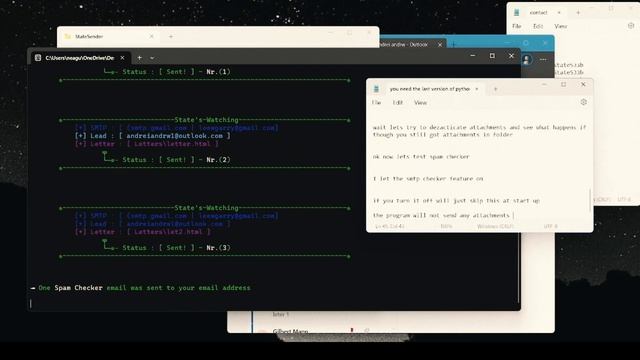Open File menu in contact Notepad
This screenshot has height=360, width=640.
pos(517,26)
